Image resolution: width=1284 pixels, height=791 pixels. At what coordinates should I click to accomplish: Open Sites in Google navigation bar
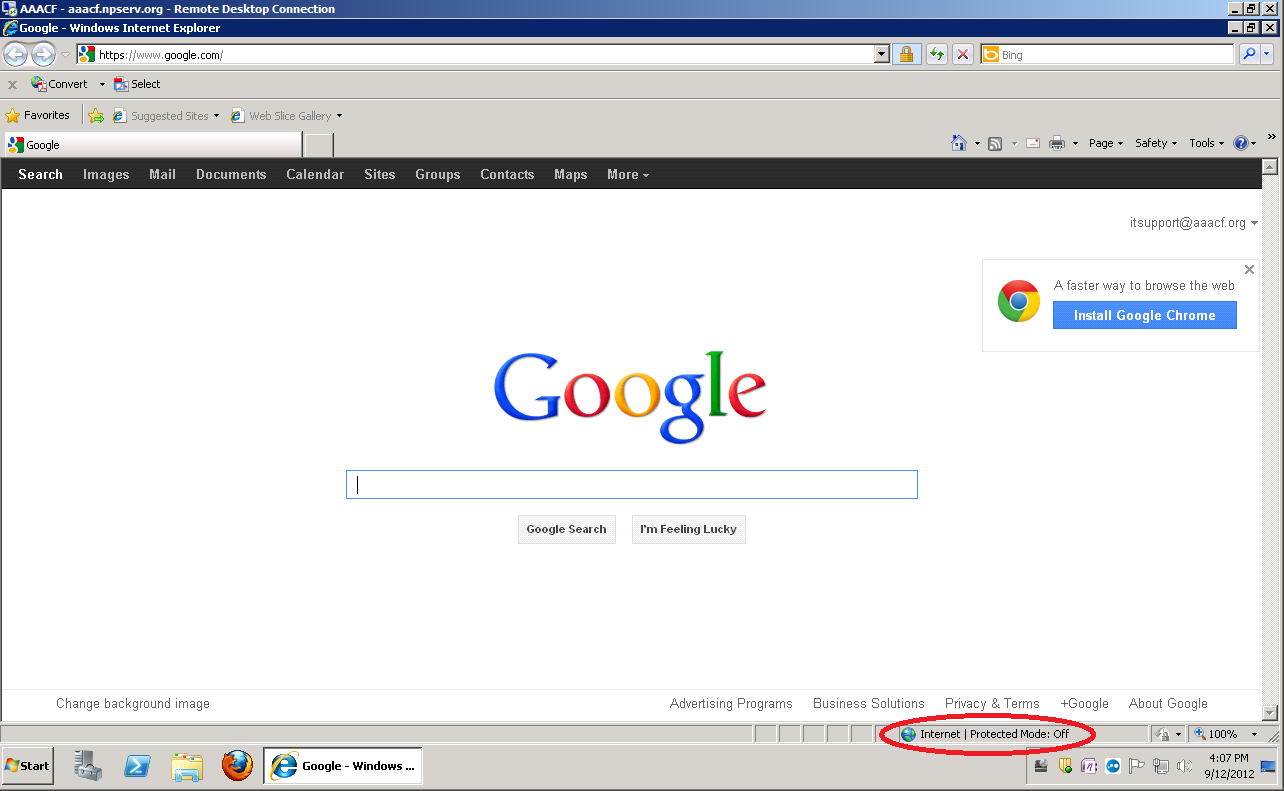380,174
